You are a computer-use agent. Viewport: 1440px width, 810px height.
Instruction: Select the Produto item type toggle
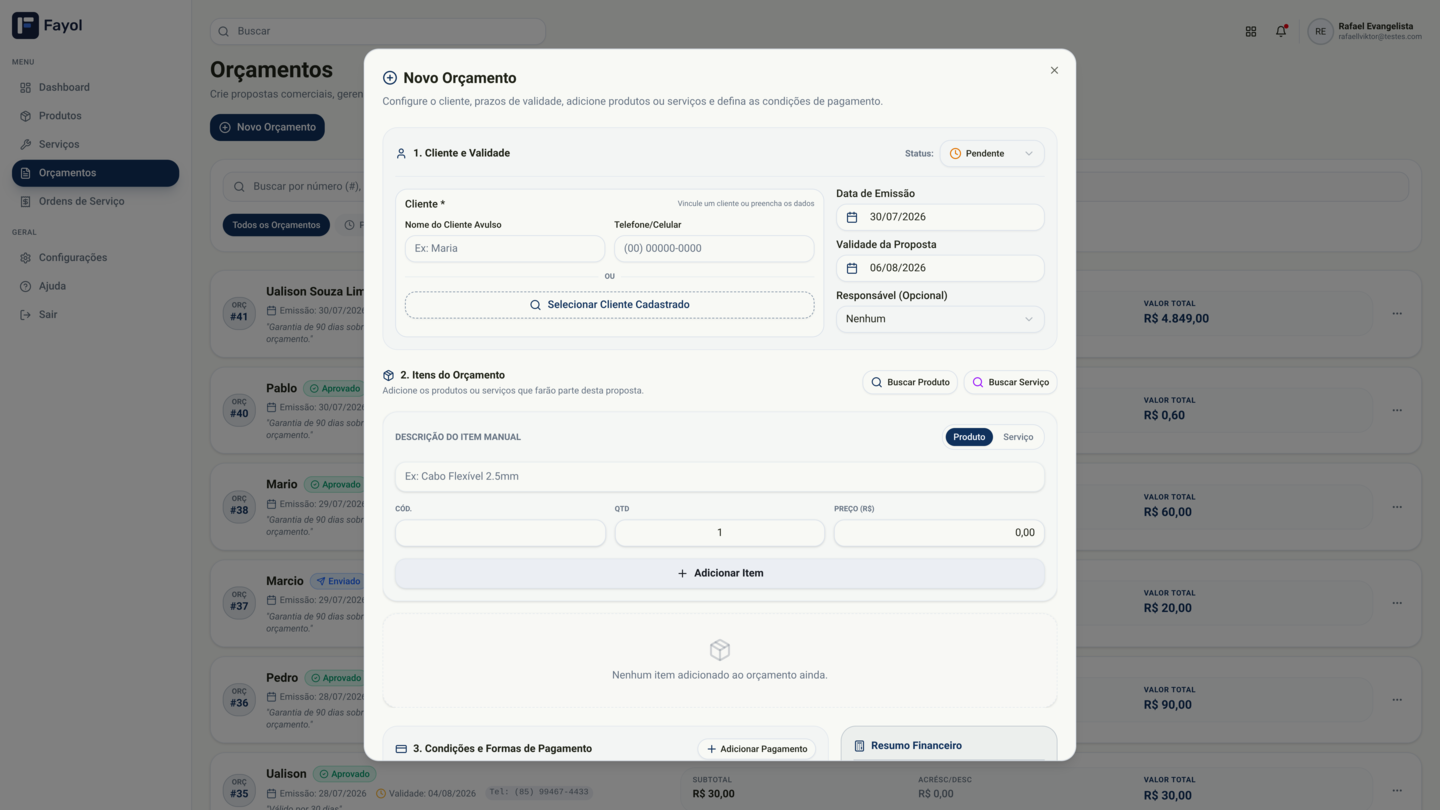click(969, 437)
